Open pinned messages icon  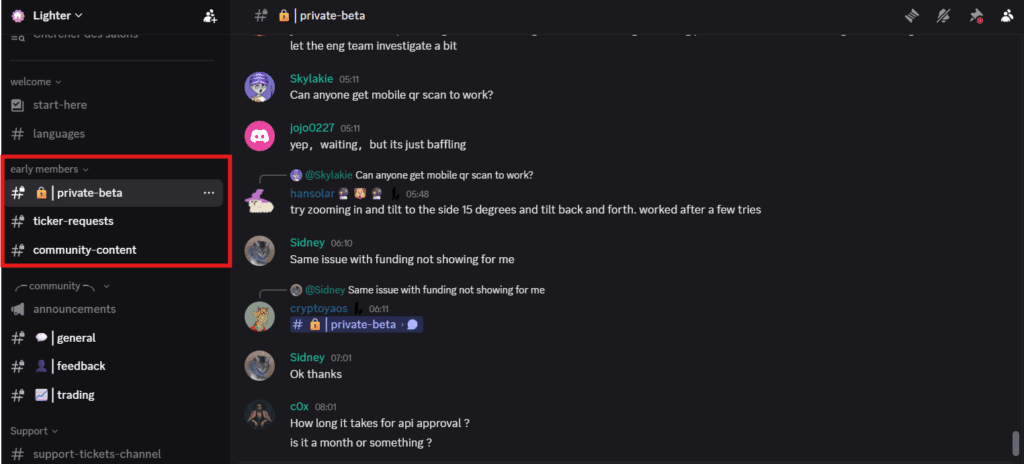point(976,16)
